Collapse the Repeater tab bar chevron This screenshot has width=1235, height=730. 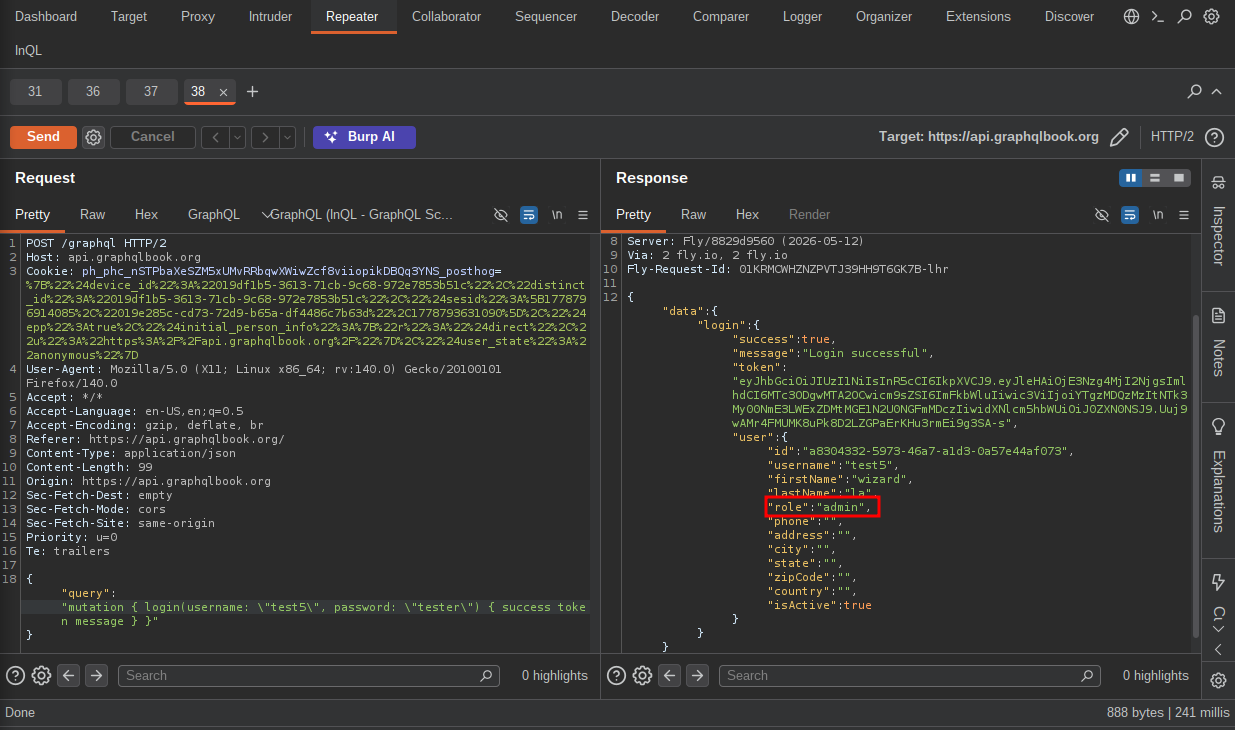click(1216, 91)
